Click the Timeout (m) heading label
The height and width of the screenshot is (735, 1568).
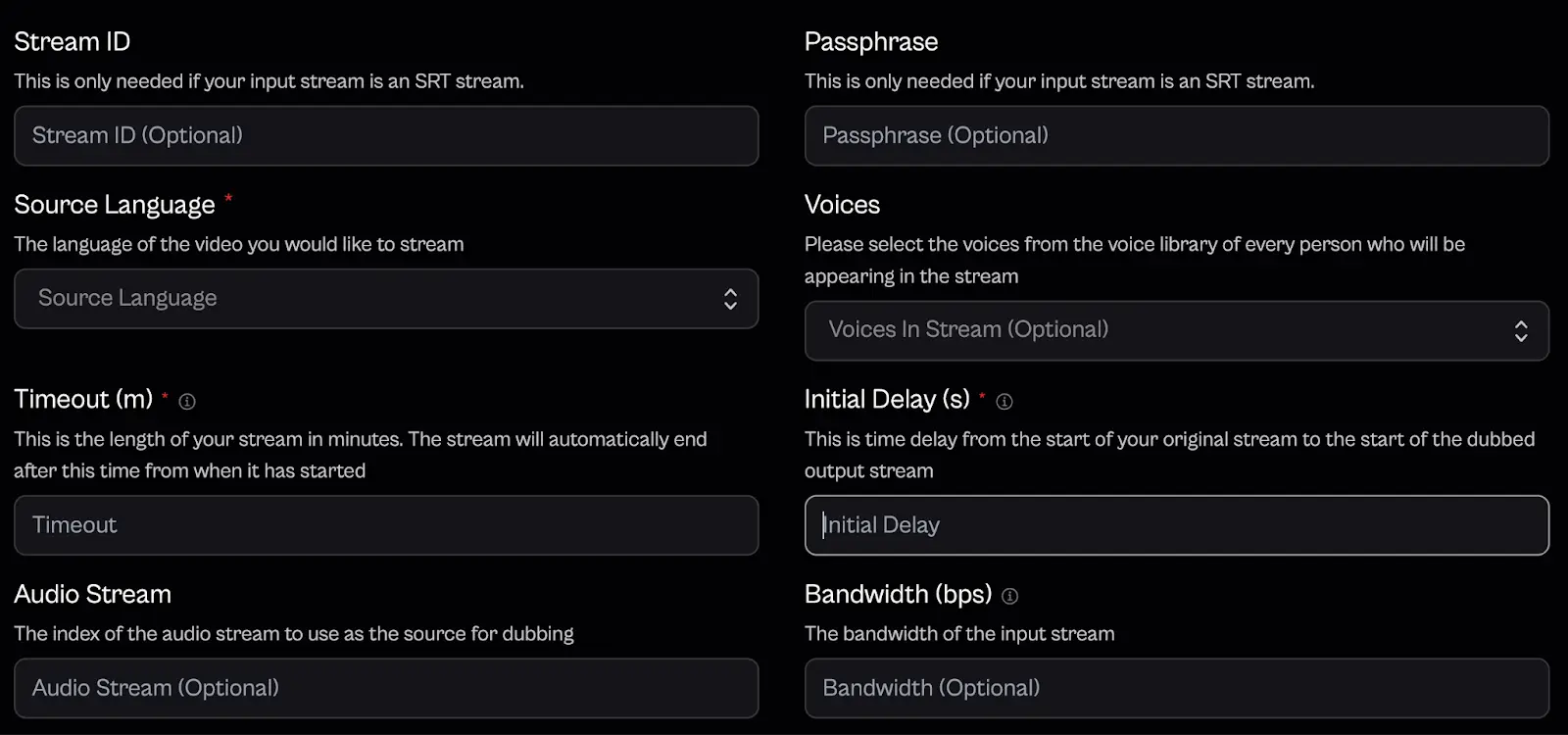pos(83,400)
